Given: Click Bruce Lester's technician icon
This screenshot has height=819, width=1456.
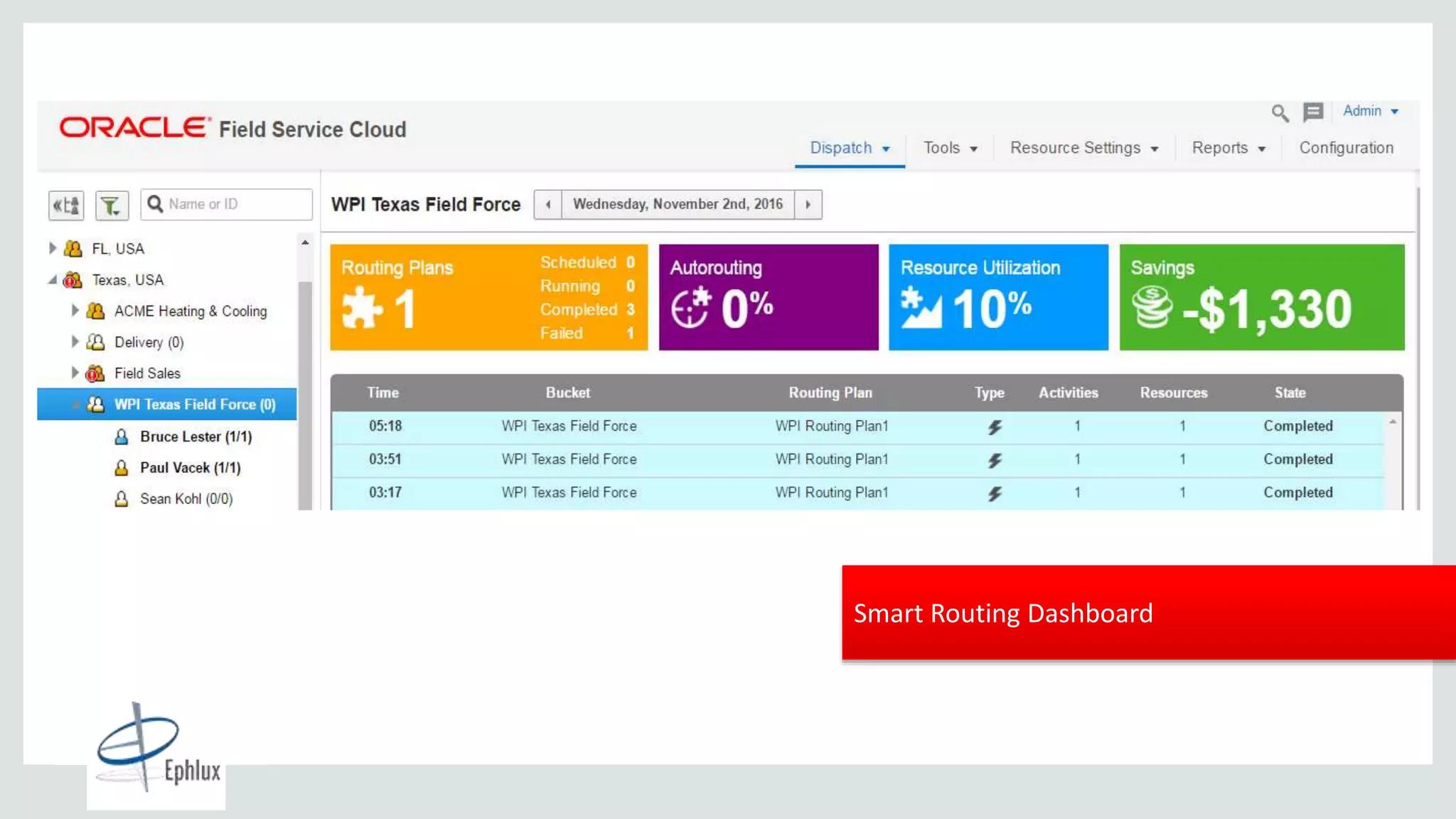Looking at the screenshot, I should (x=122, y=437).
